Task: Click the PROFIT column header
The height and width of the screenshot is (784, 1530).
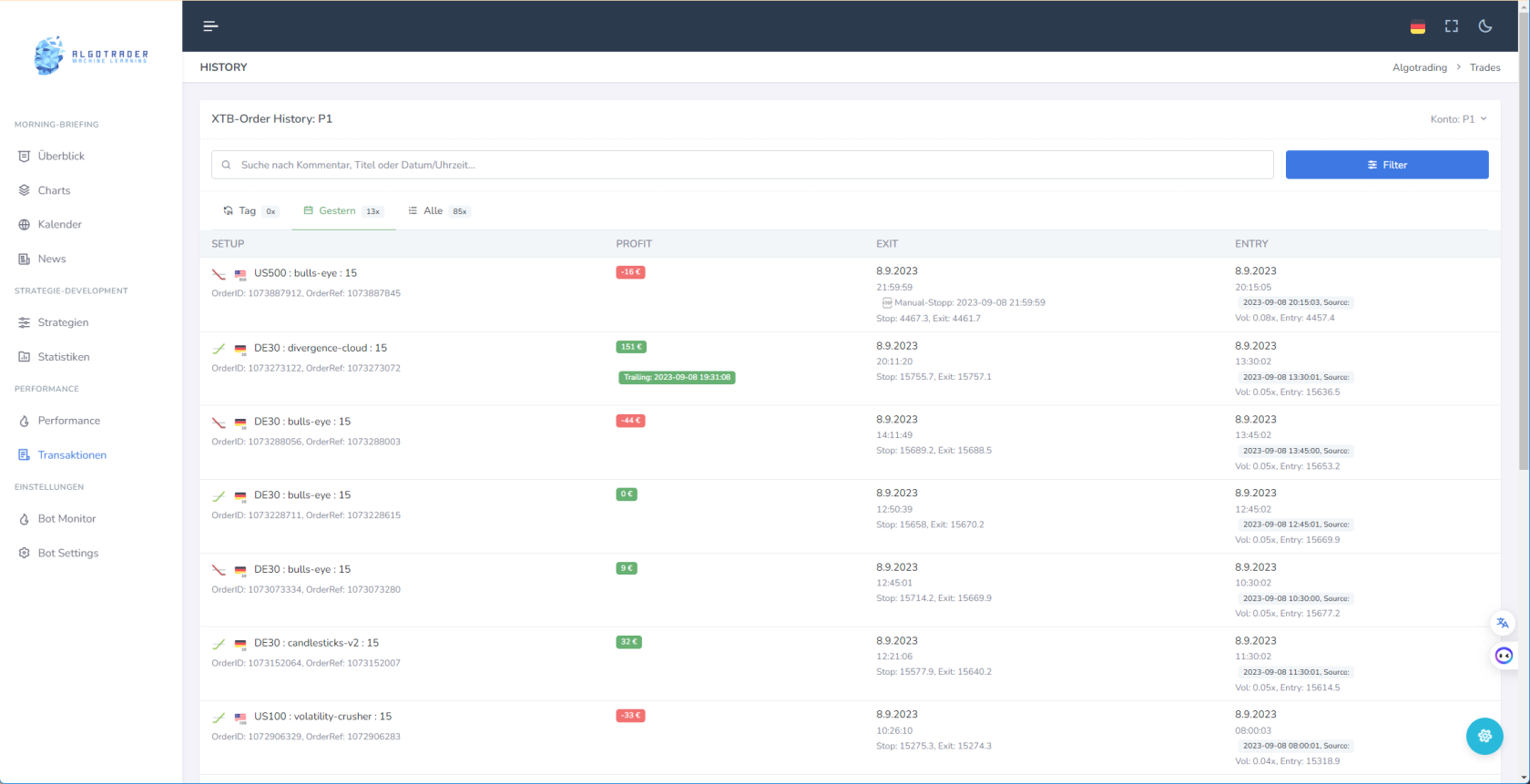Action: (x=634, y=244)
